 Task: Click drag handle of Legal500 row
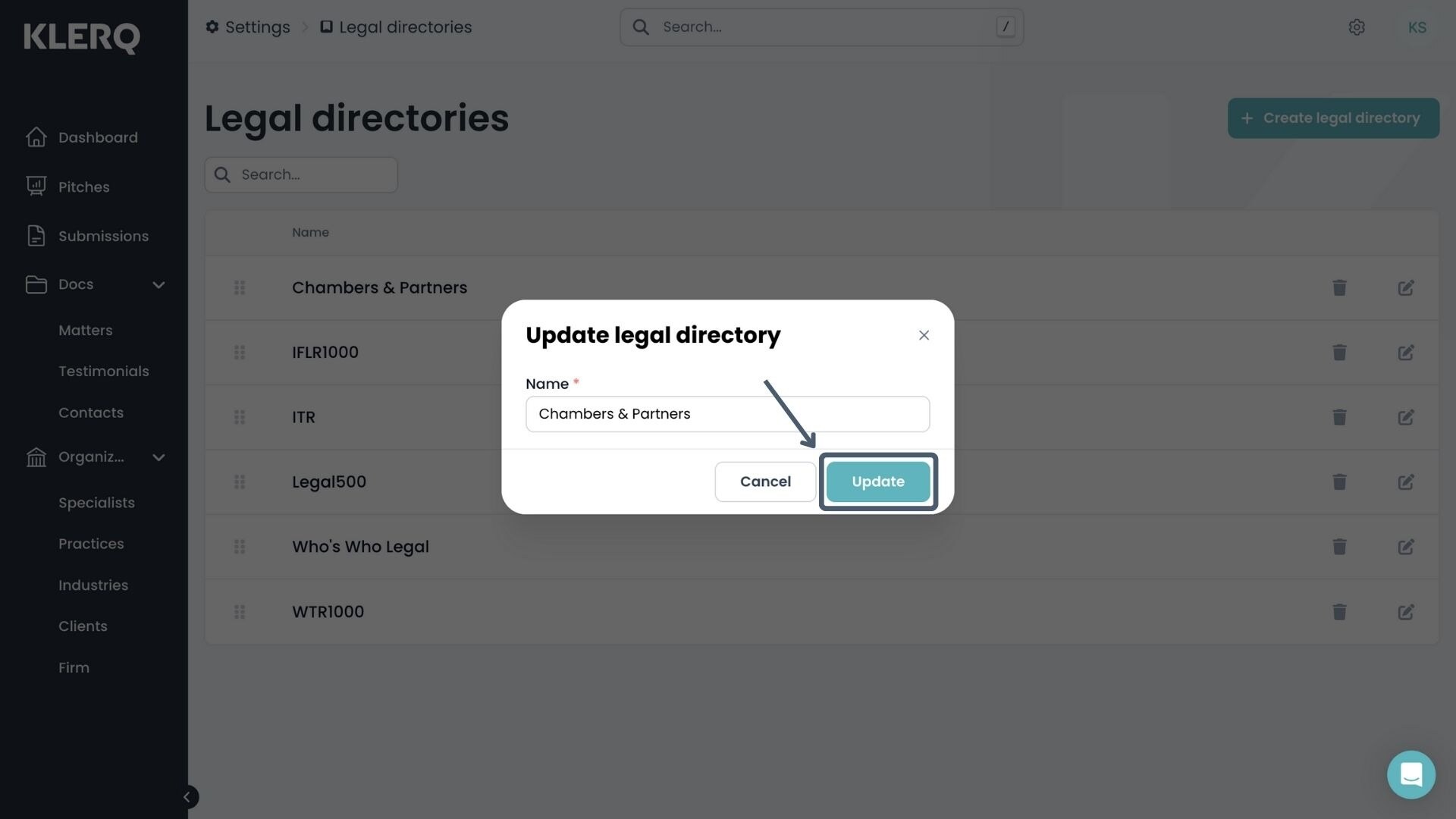[x=240, y=482]
